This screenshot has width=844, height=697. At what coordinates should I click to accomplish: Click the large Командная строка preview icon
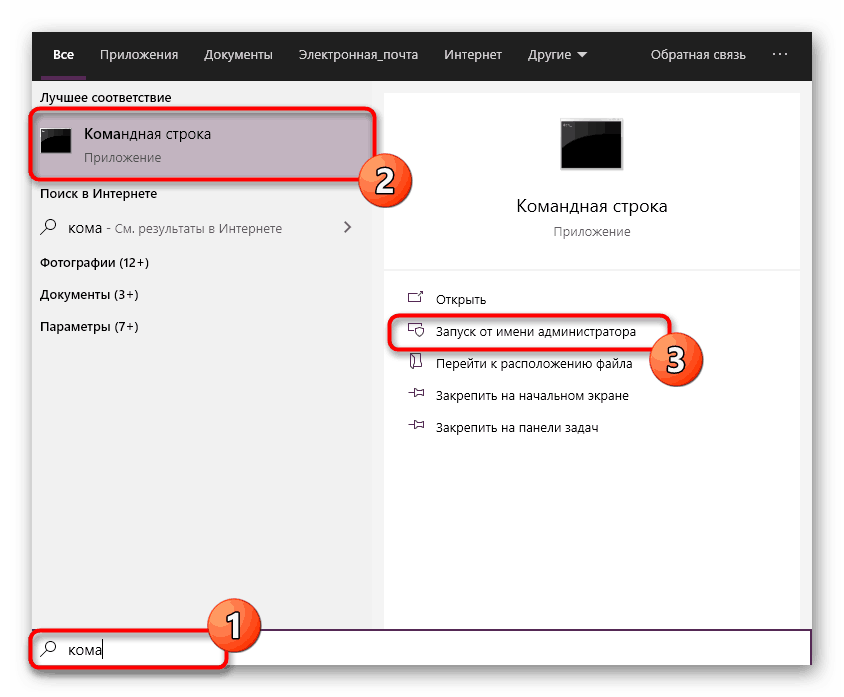coord(592,144)
